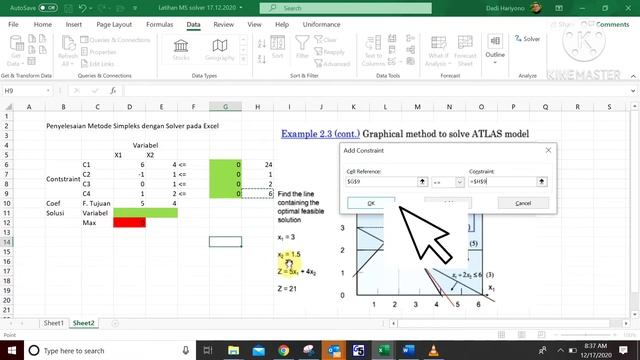The width and height of the screenshot is (640, 360).
Task: Click the Insert Function fx icon
Action: pyautogui.click(x=113, y=91)
